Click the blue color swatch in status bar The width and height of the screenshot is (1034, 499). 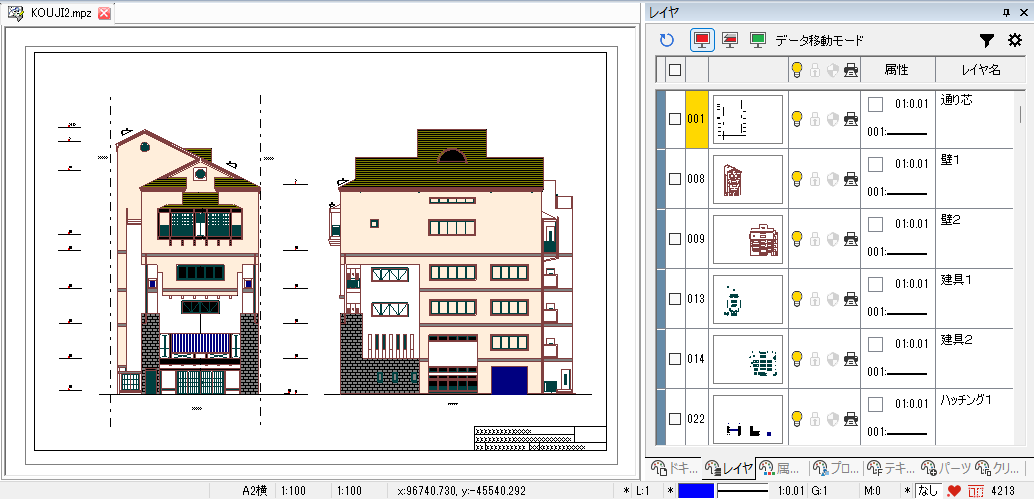696,491
